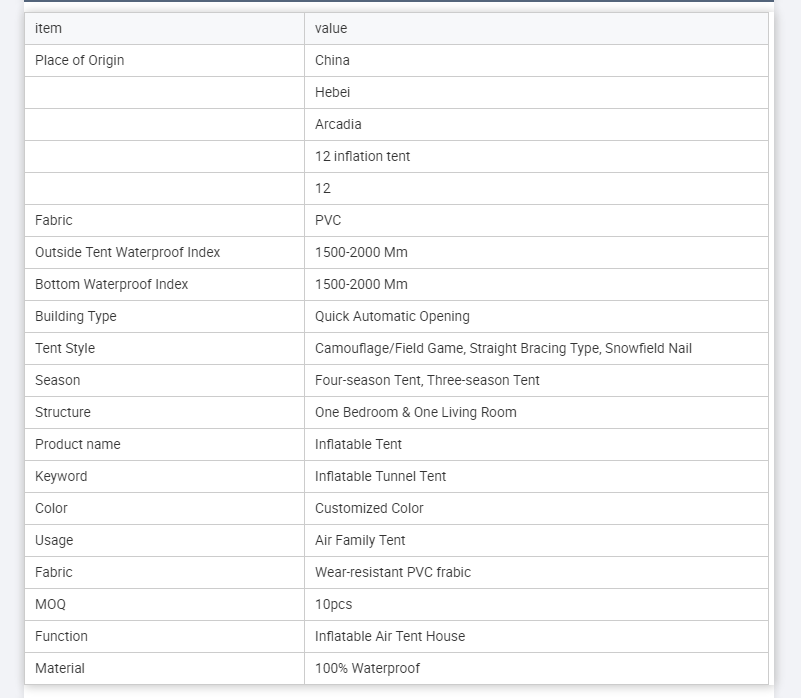Select the "Arcadia" value text
Image resolution: width=801 pixels, height=698 pixels.
338,124
